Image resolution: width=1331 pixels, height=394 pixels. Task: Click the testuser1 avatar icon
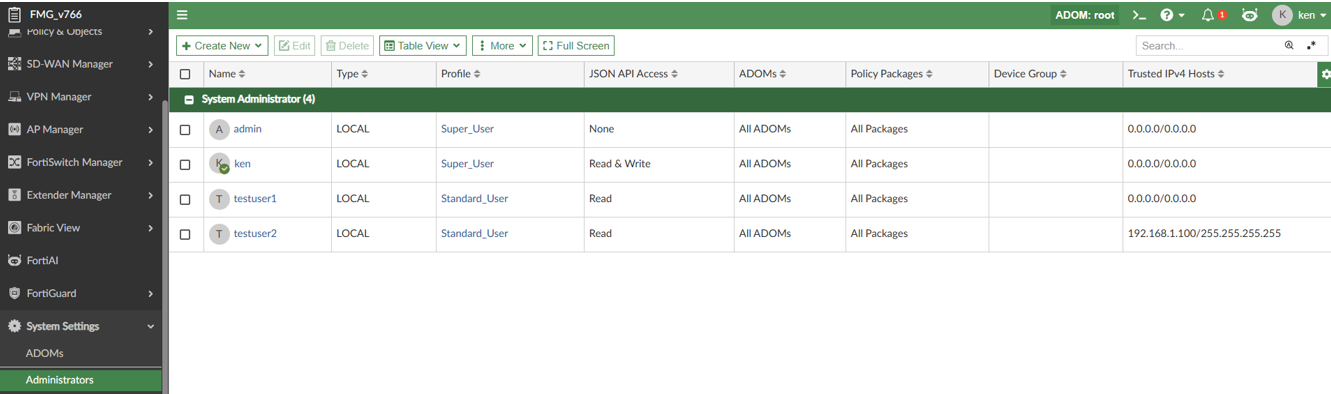point(219,199)
